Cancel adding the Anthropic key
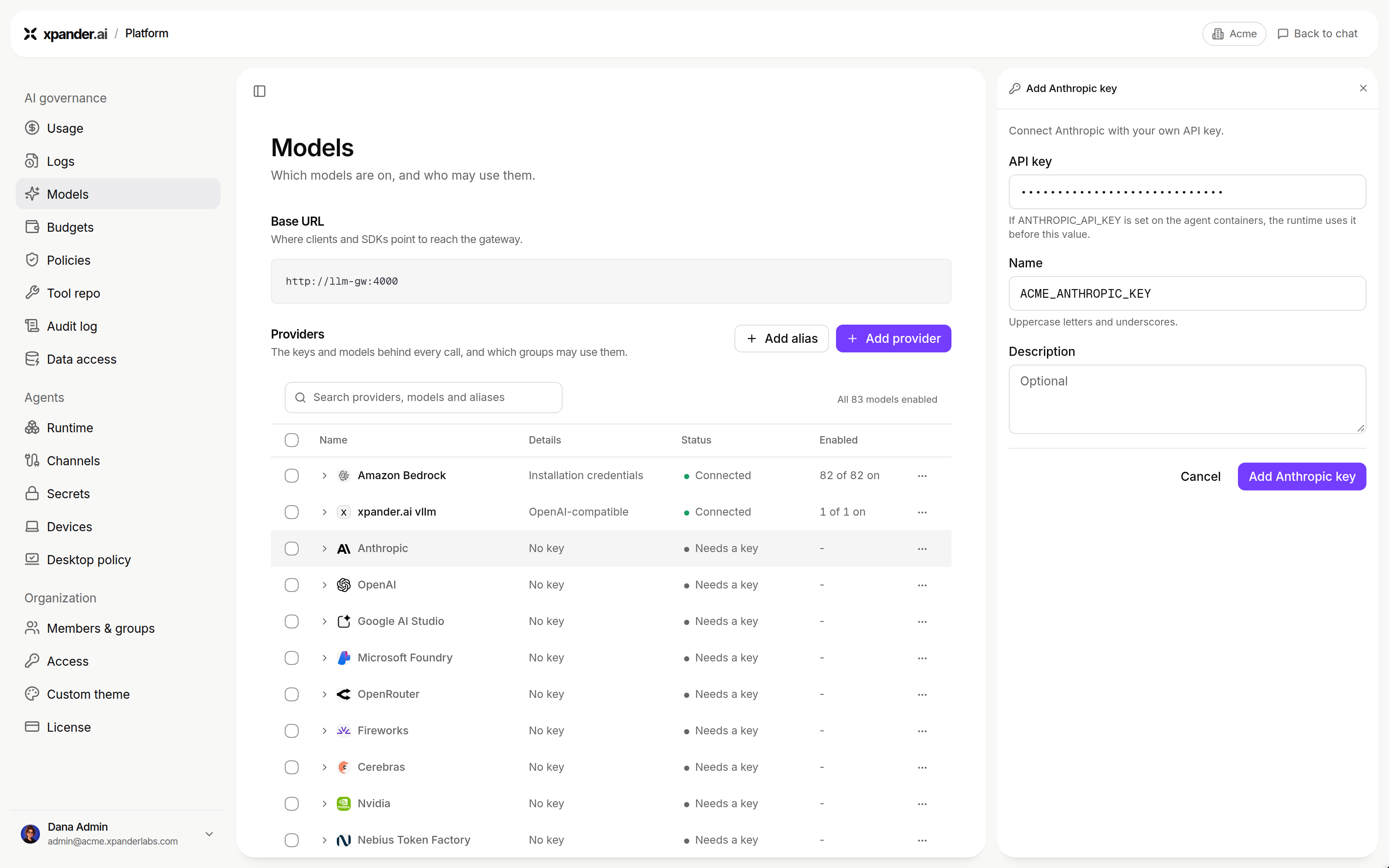Screen dimensions: 1389x868 click(x=1200, y=477)
